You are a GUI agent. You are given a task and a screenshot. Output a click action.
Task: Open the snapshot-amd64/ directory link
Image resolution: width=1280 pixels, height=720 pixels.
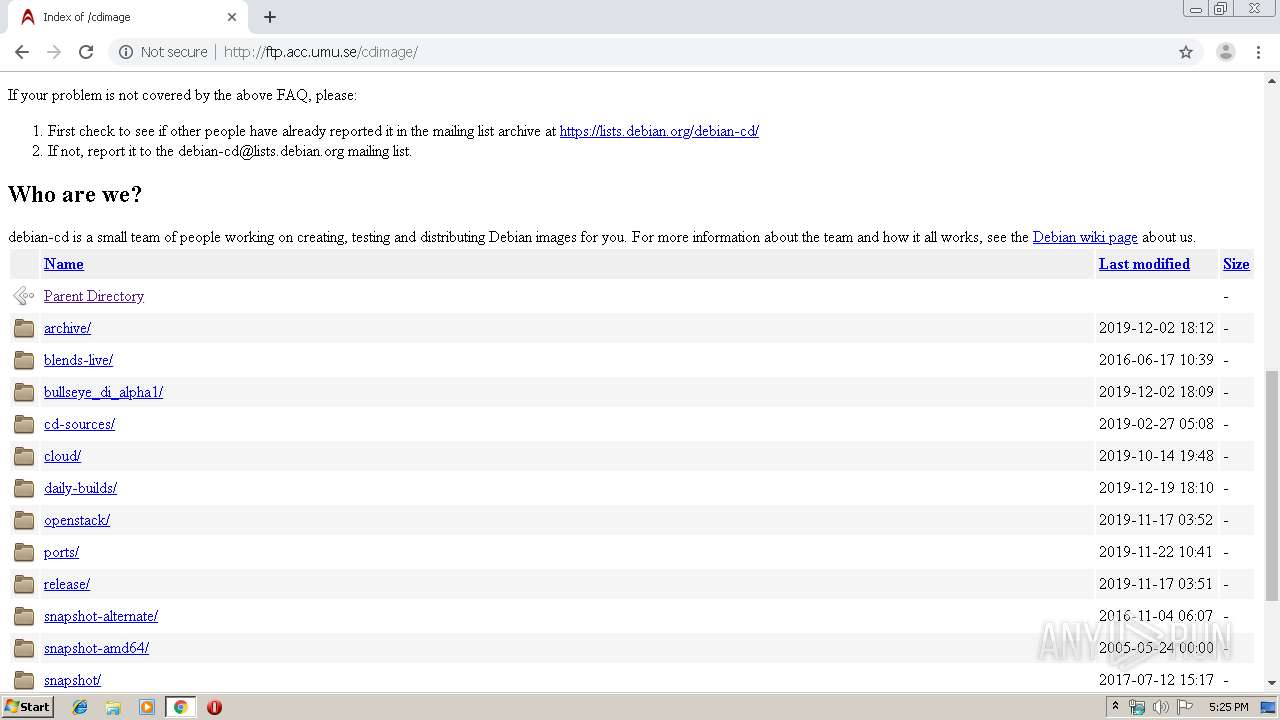click(x=96, y=648)
